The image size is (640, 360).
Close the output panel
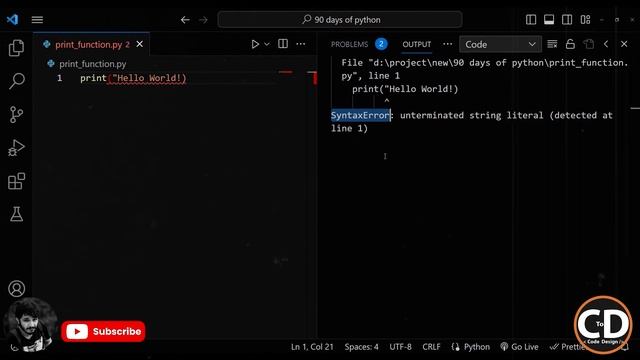point(624,44)
